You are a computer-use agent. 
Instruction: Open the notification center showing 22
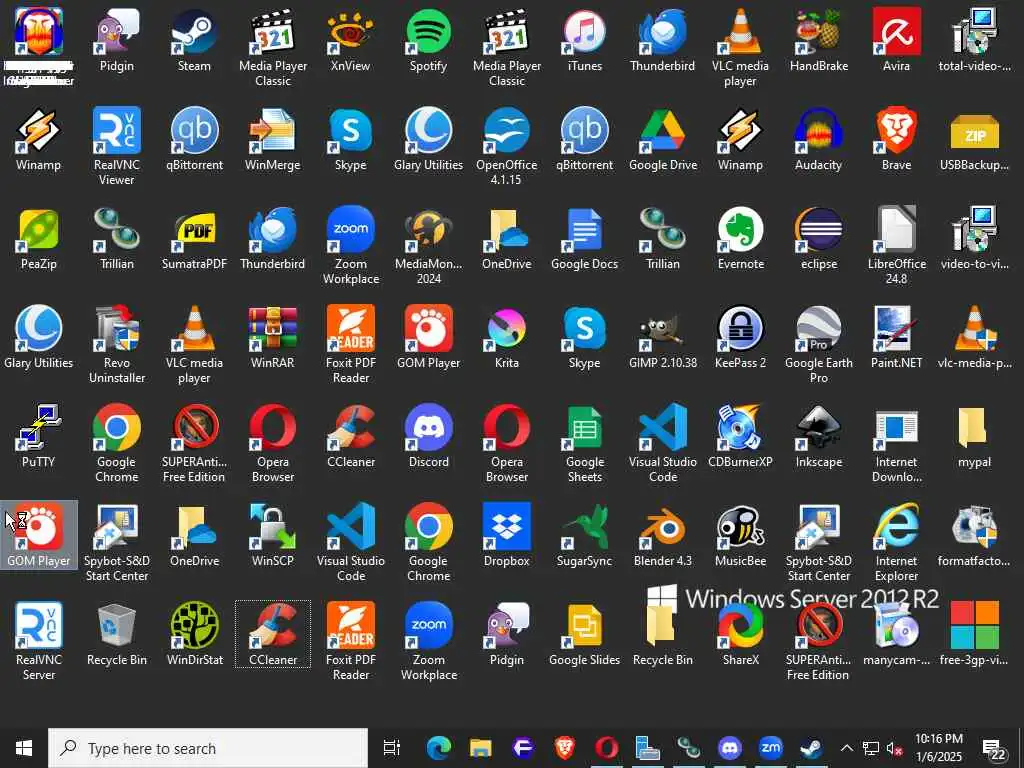(x=996, y=750)
